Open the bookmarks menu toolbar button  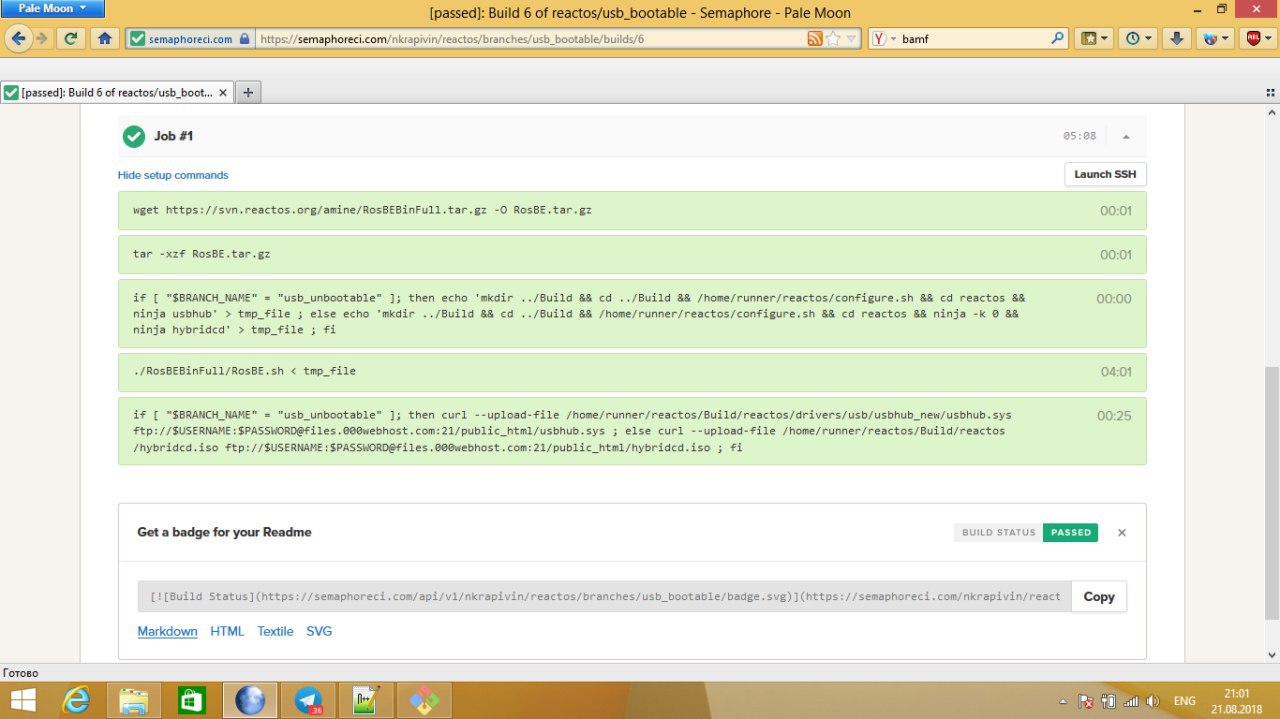tap(1094, 39)
